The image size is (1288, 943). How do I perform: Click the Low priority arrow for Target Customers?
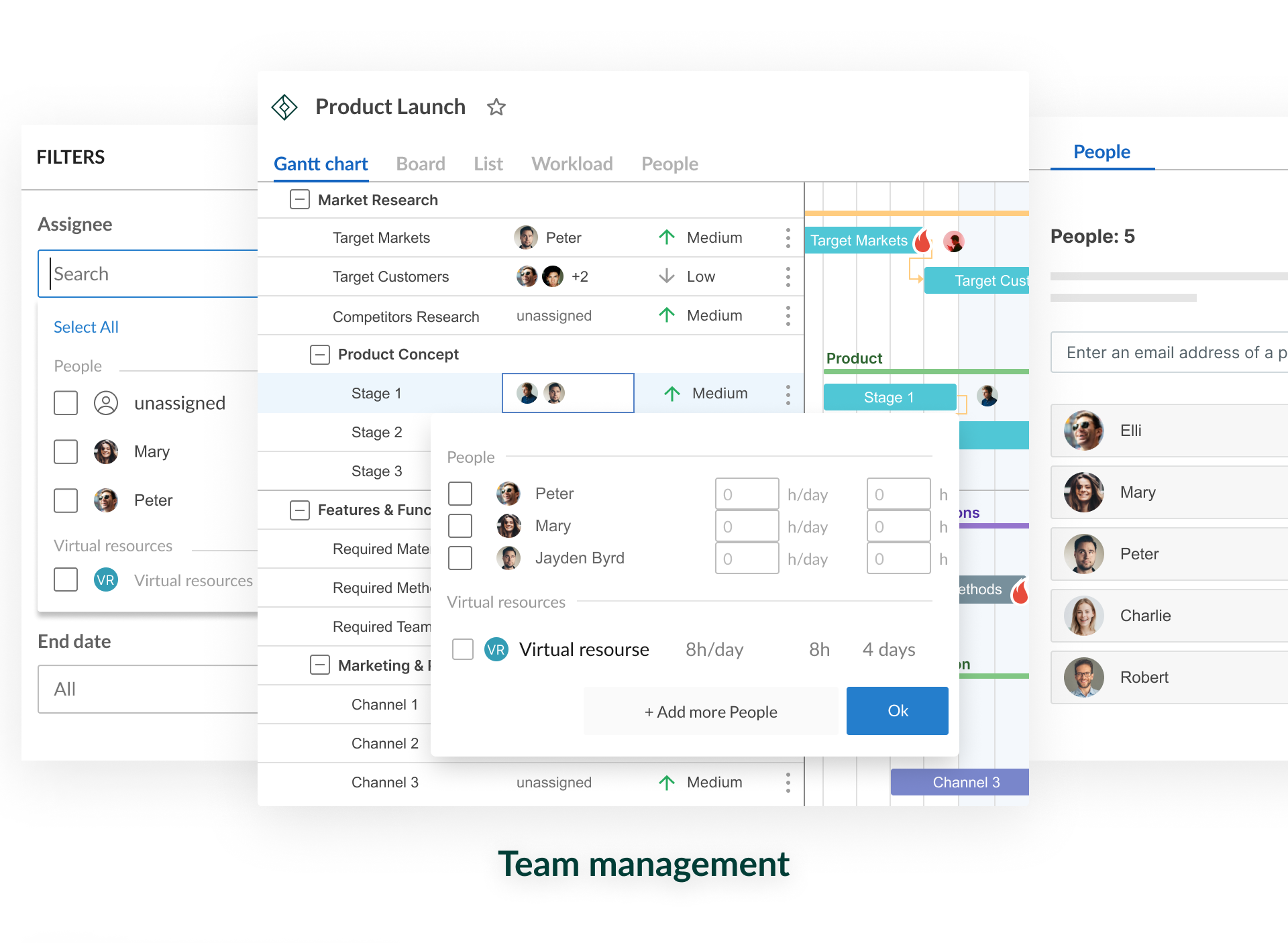[666, 276]
